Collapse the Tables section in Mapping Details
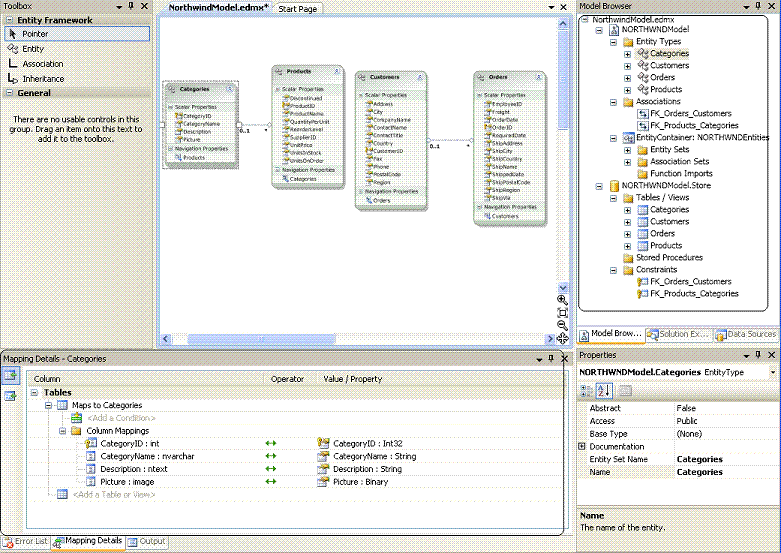The width and height of the screenshot is (781, 553). [34, 393]
